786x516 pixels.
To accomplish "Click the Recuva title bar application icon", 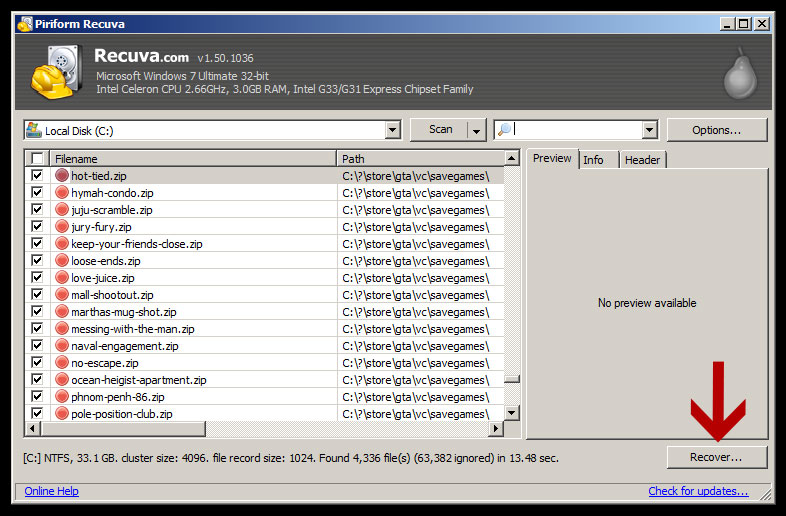I will [25, 24].
